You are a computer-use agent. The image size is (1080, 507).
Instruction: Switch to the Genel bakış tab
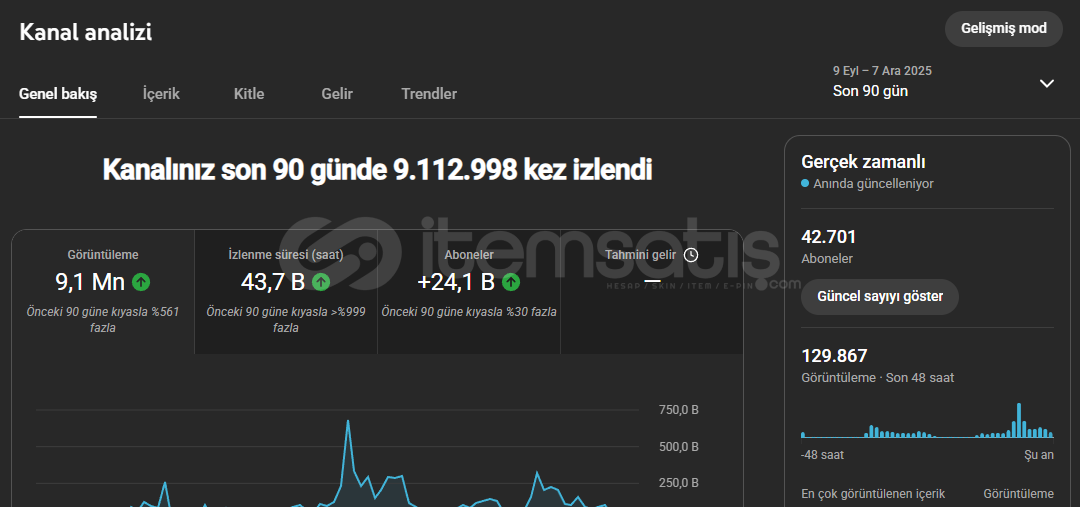(x=58, y=94)
